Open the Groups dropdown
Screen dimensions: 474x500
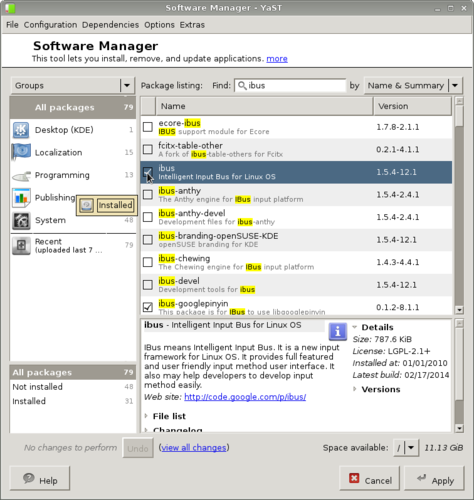pos(73,85)
